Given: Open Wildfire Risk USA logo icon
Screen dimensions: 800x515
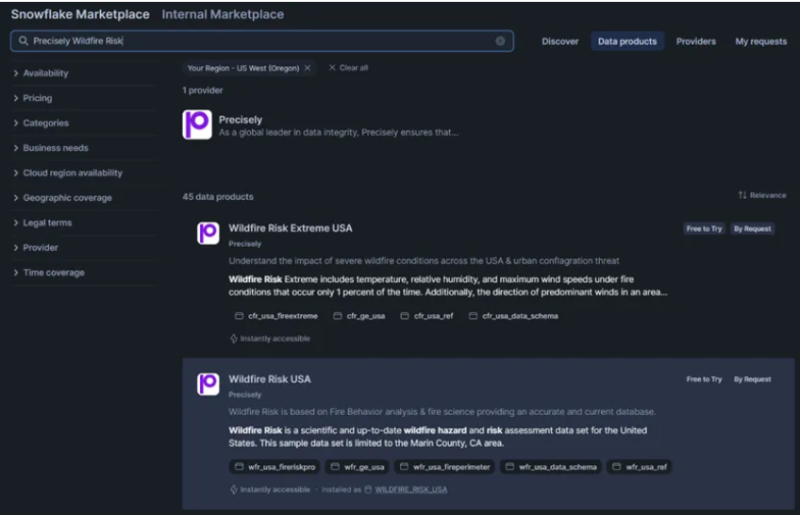Looking at the screenshot, I should pos(208,384).
